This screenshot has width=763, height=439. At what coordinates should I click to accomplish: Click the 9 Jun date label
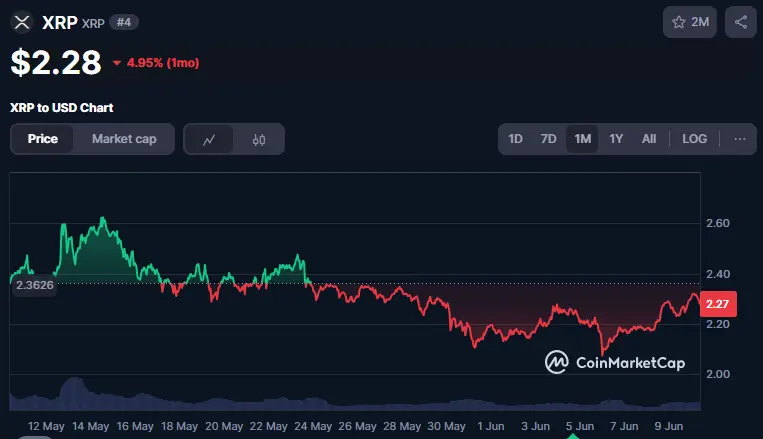[x=669, y=426]
